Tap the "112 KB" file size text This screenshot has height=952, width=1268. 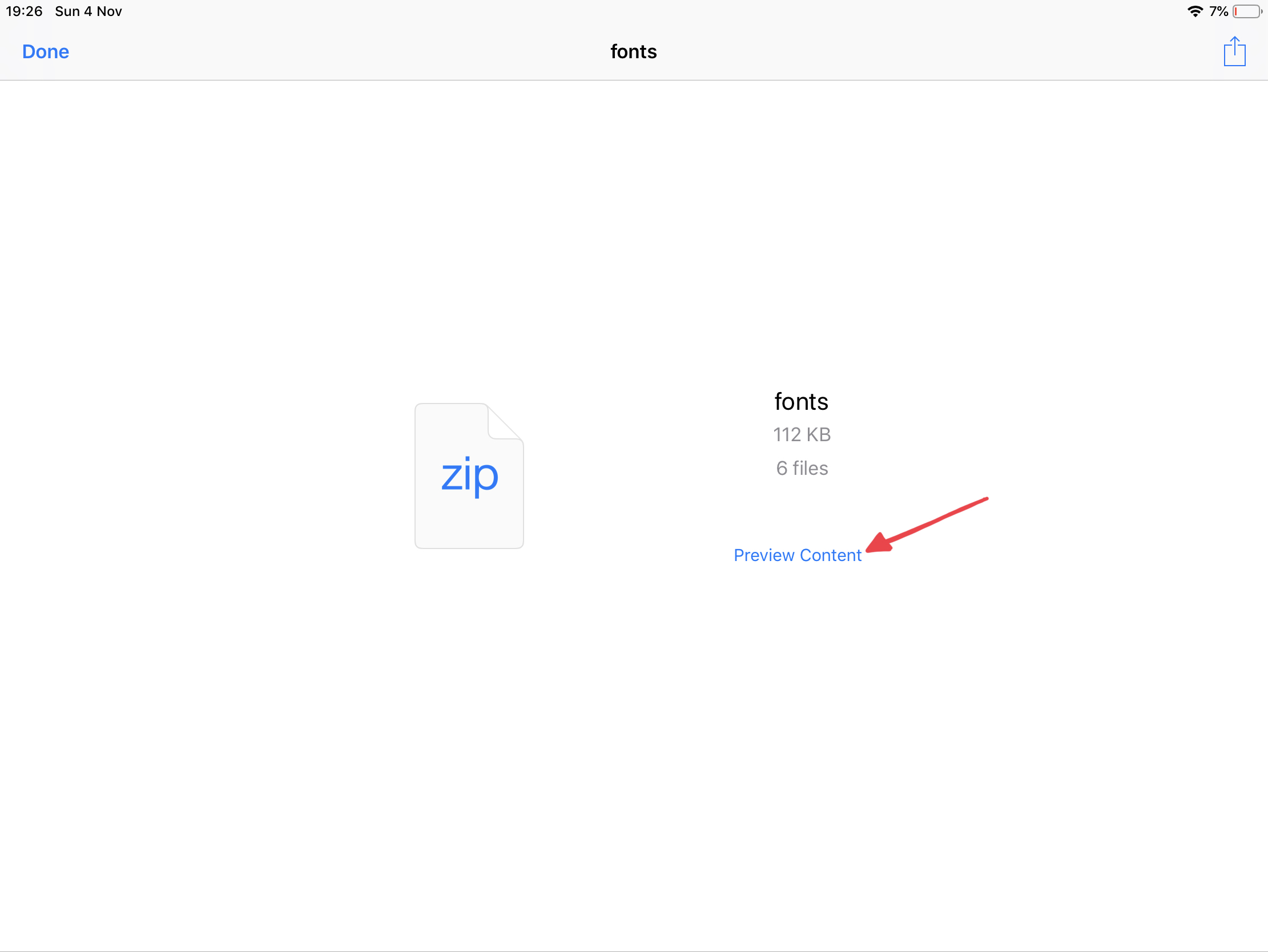click(802, 434)
